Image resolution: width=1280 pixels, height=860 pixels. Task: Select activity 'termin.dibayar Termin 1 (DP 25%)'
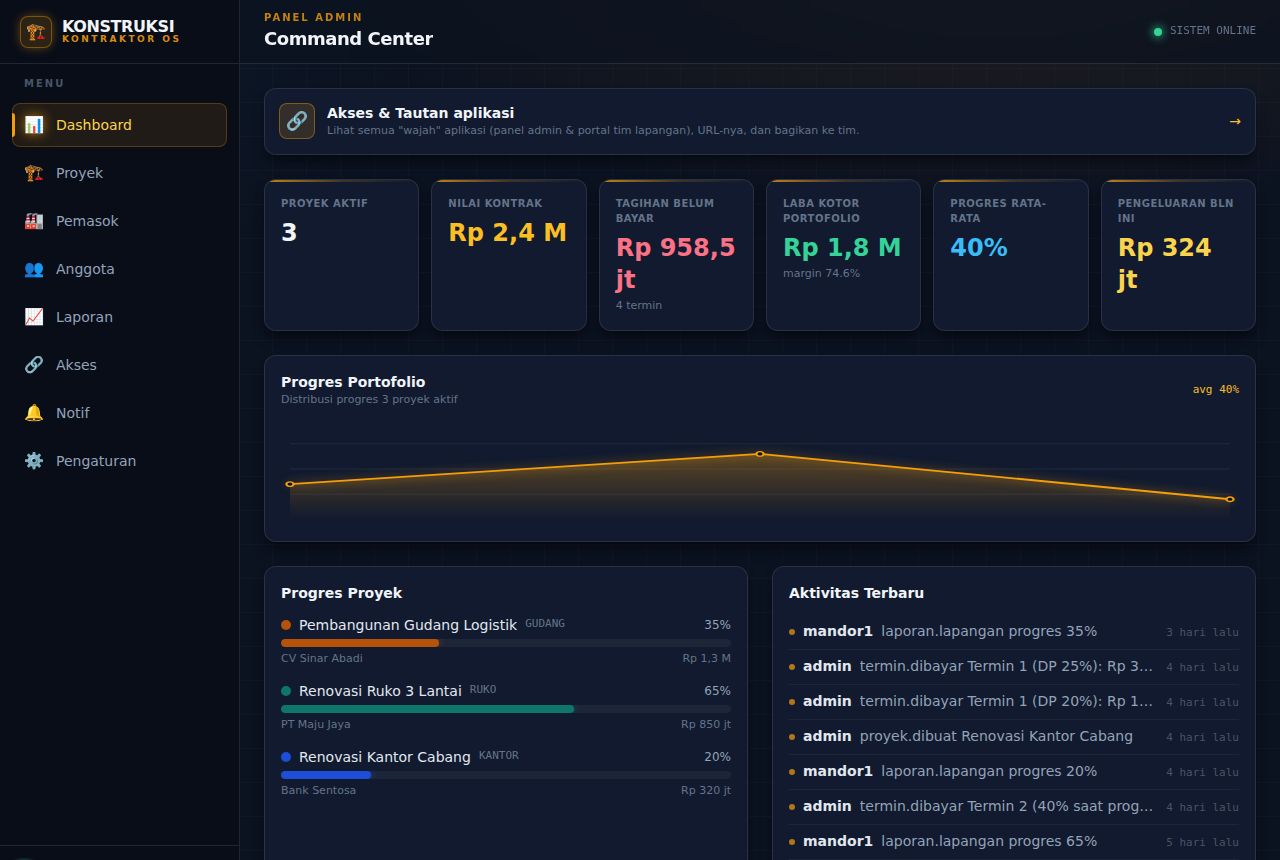pos(1014,666)
